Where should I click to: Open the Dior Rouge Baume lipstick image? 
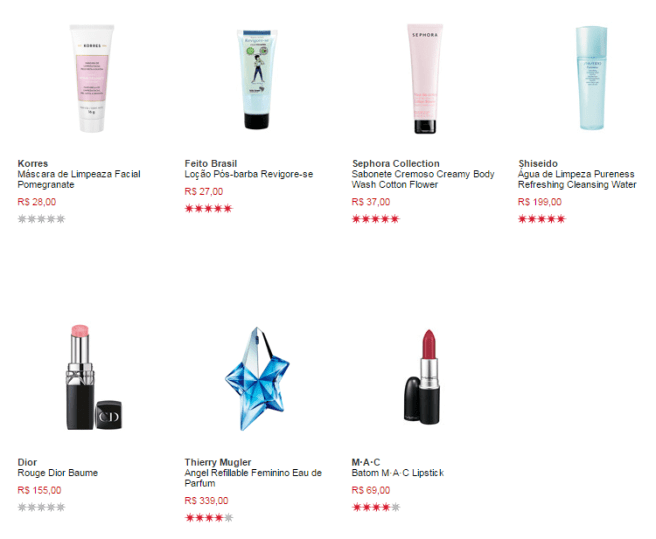click(94, 377)
